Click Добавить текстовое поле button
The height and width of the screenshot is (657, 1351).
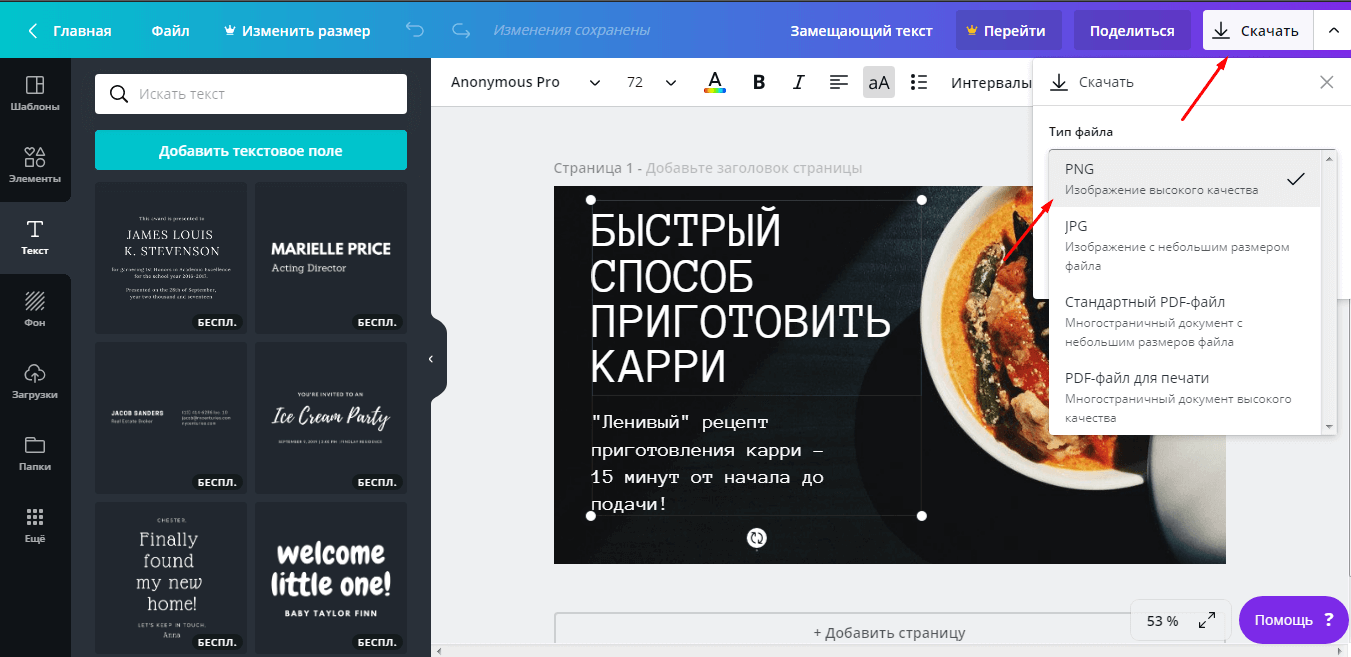tap(250, 151)
